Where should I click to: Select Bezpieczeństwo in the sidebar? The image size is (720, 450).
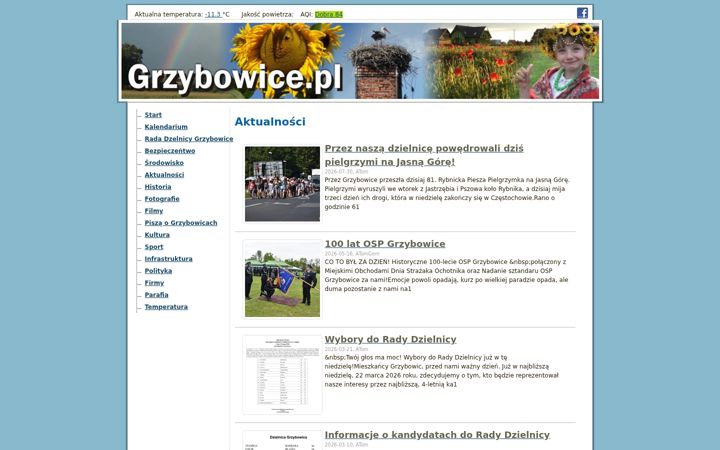click(x=170, y=151)
